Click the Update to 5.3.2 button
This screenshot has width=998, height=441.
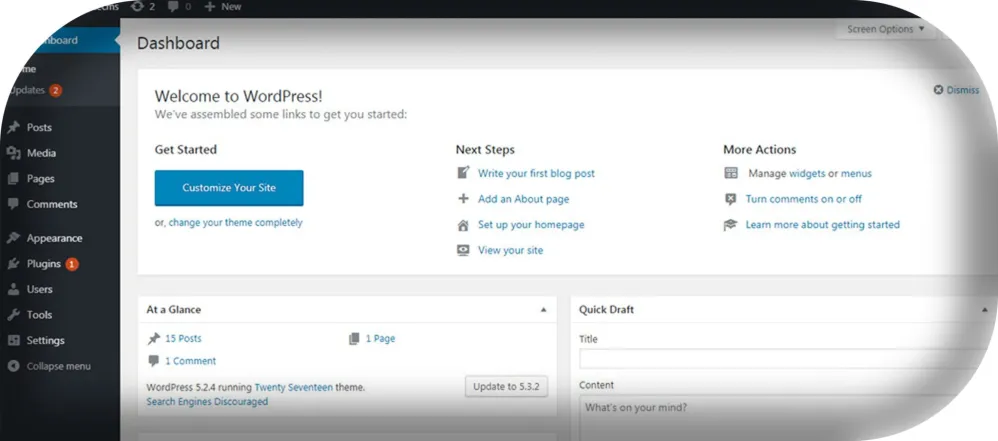point(506,387)
